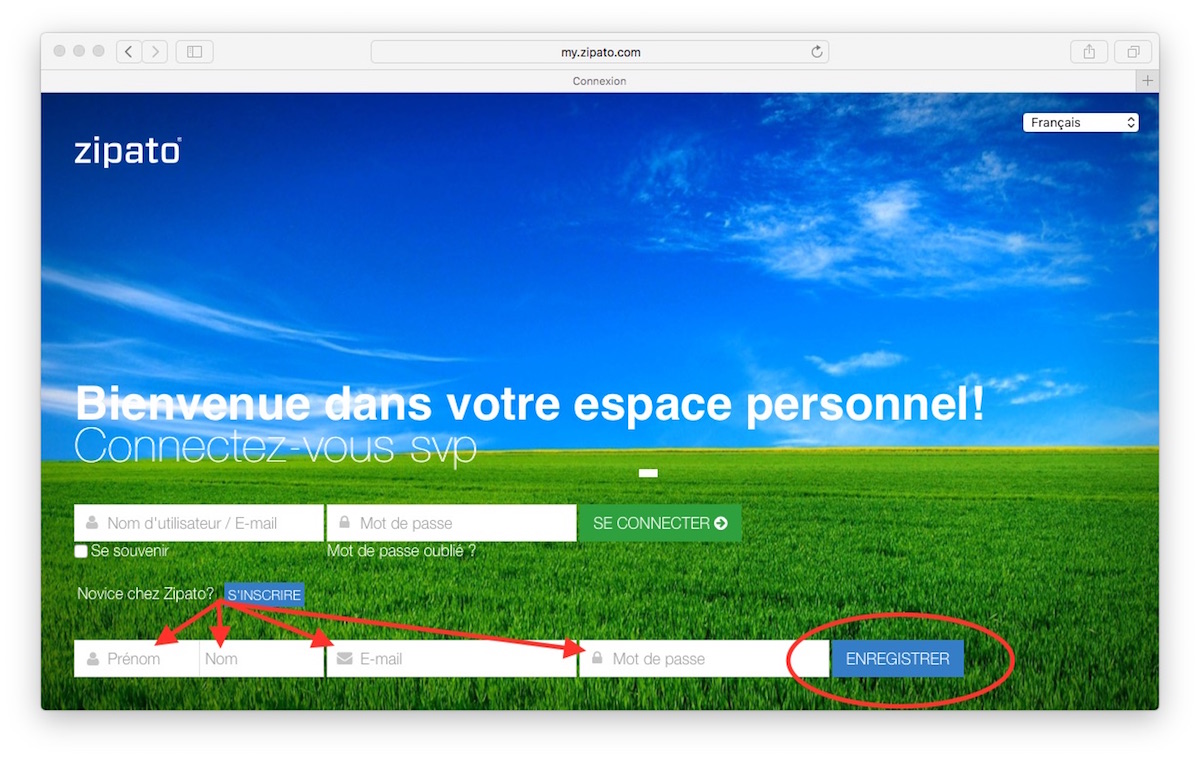
Task: Open a new tab with plus icon
Action: coord(1147,81)
